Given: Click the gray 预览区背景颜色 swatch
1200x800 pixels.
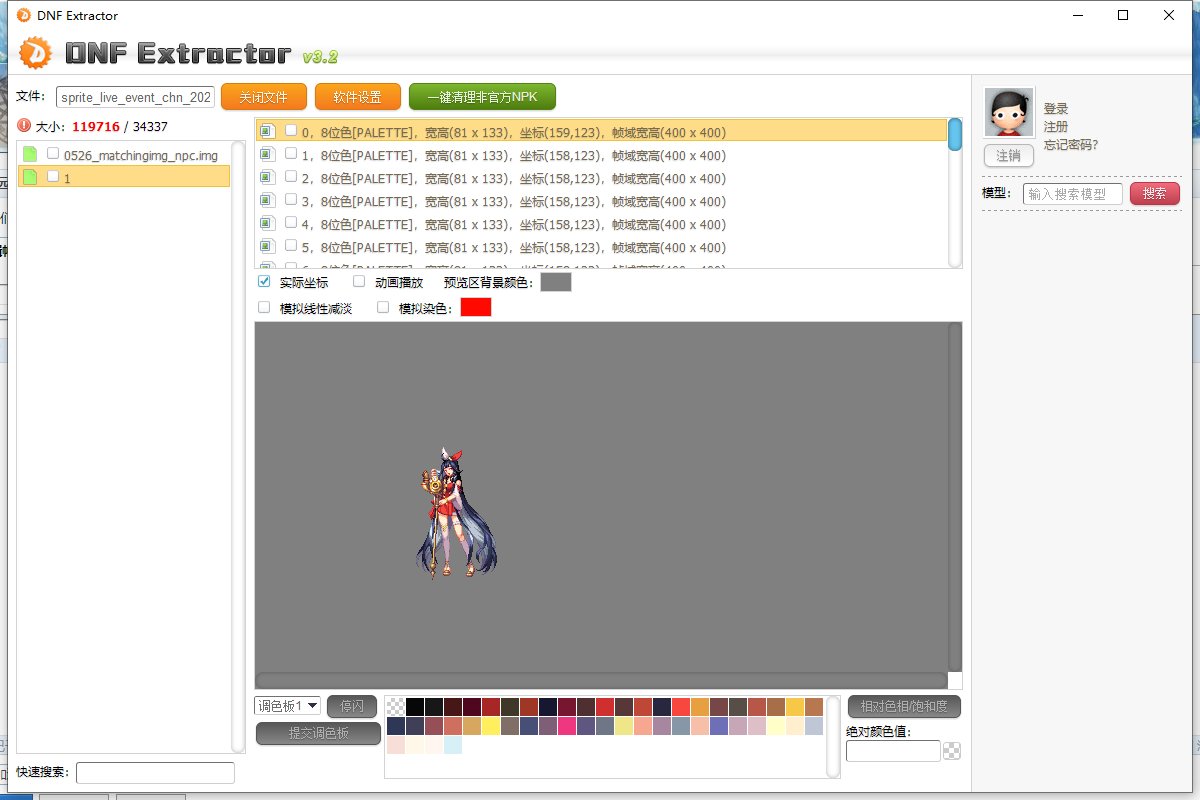Looking at the screenshot, I should 556,282.
